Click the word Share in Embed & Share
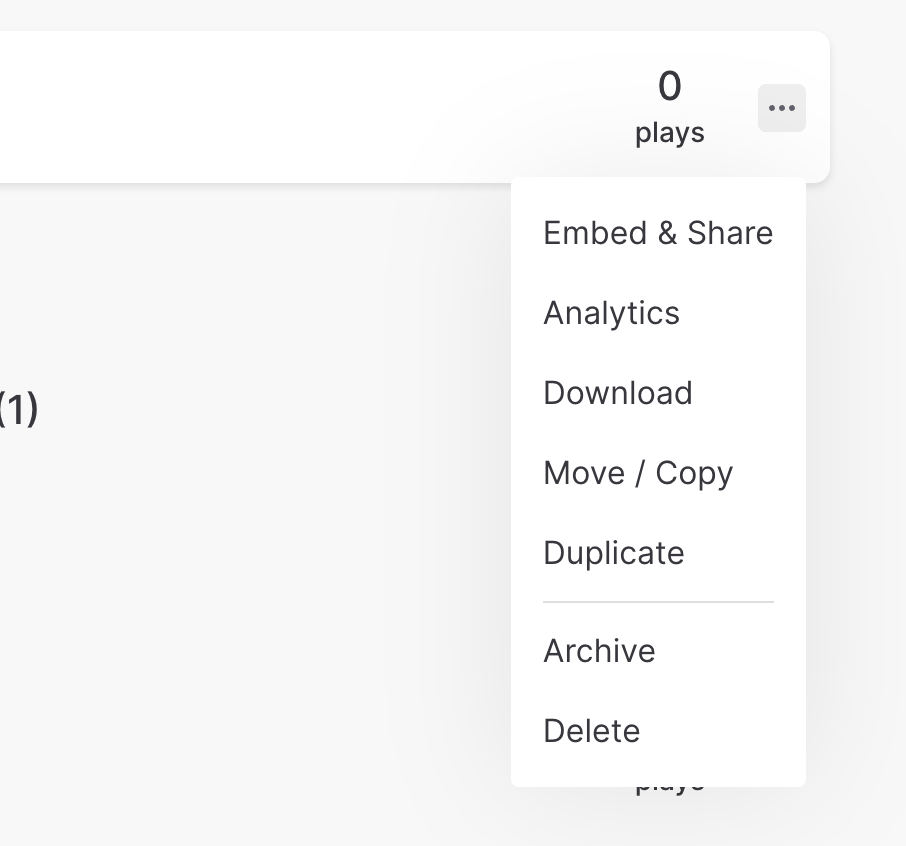The width and height of the screenshot is (906, 846). pyautogui.click(x=730, y=233)
